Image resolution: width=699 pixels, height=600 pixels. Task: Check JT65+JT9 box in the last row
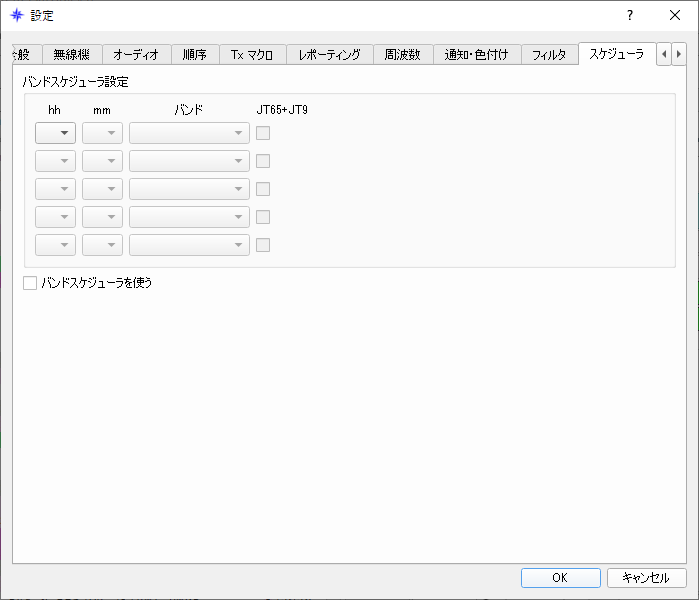pyautogui.click(x=263, y=245)
